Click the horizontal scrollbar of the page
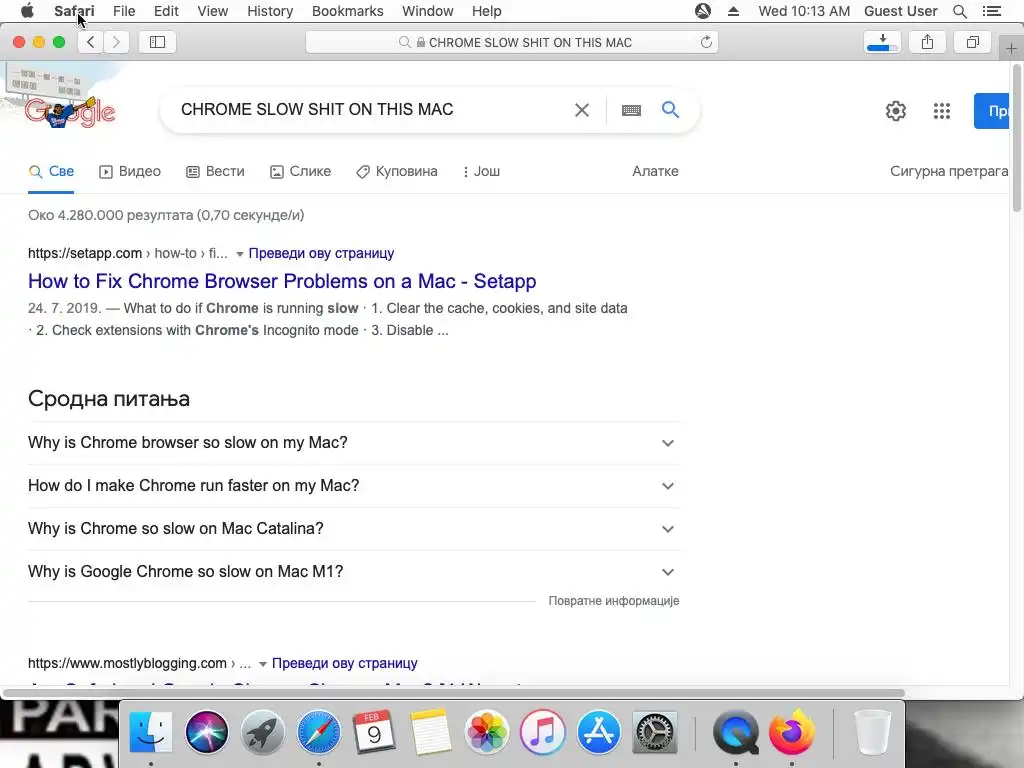The height and width of the screenshot is (768, 1024). [454, 693]
